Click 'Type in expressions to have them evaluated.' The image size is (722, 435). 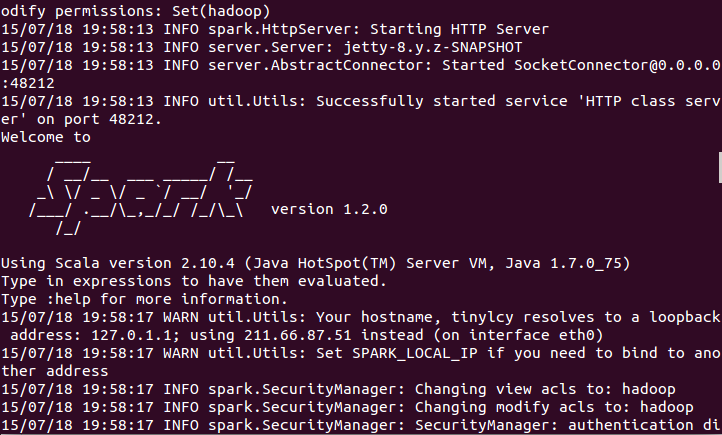(194, 281)
